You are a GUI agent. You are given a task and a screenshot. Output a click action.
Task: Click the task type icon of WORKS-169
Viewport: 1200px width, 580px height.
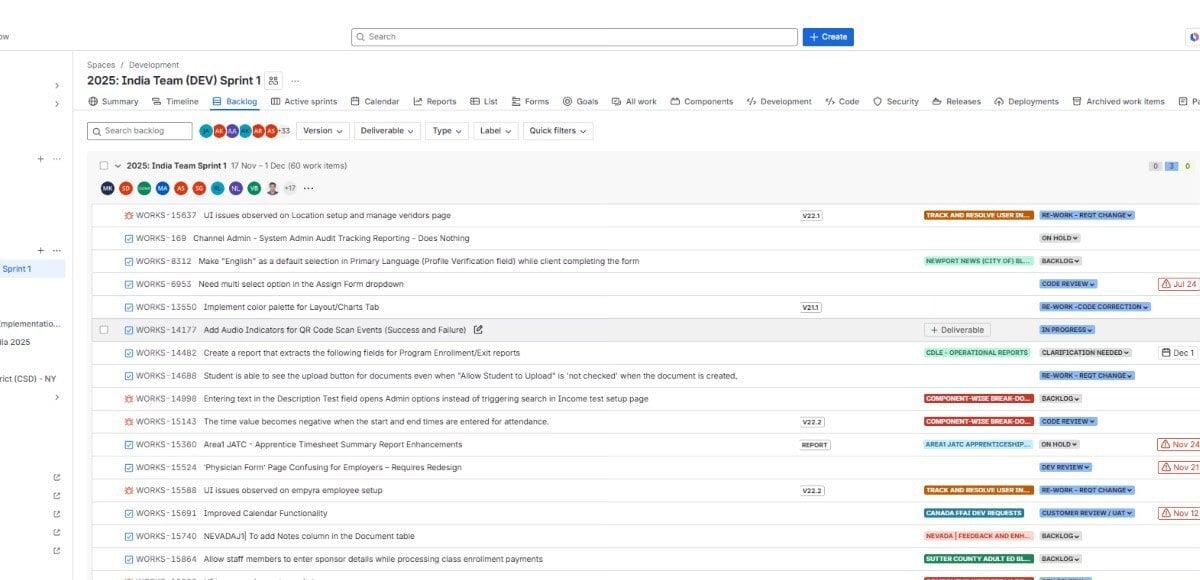[129, 238]
